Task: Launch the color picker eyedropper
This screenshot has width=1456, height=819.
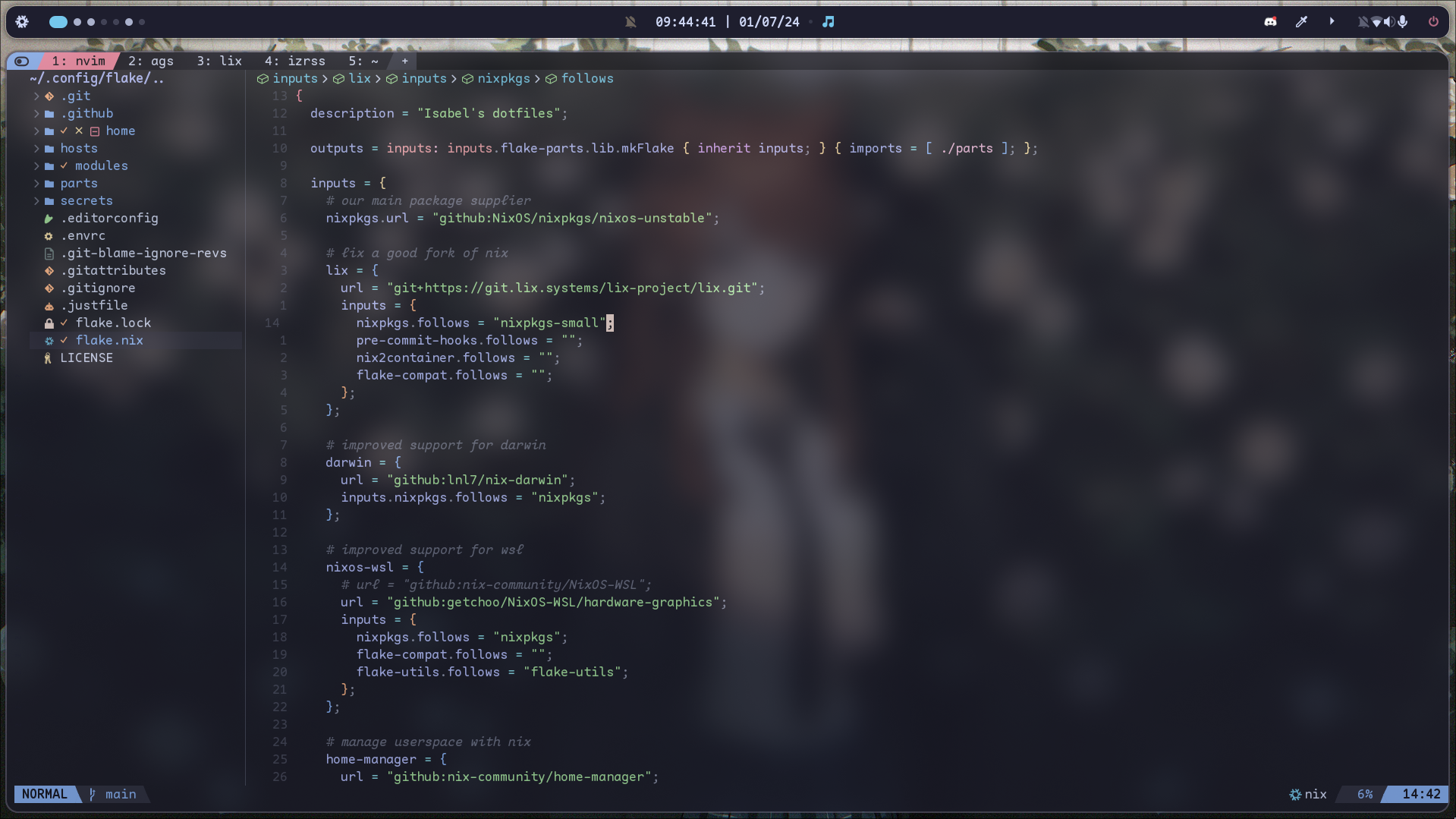Action: (x=1301, y=21)
